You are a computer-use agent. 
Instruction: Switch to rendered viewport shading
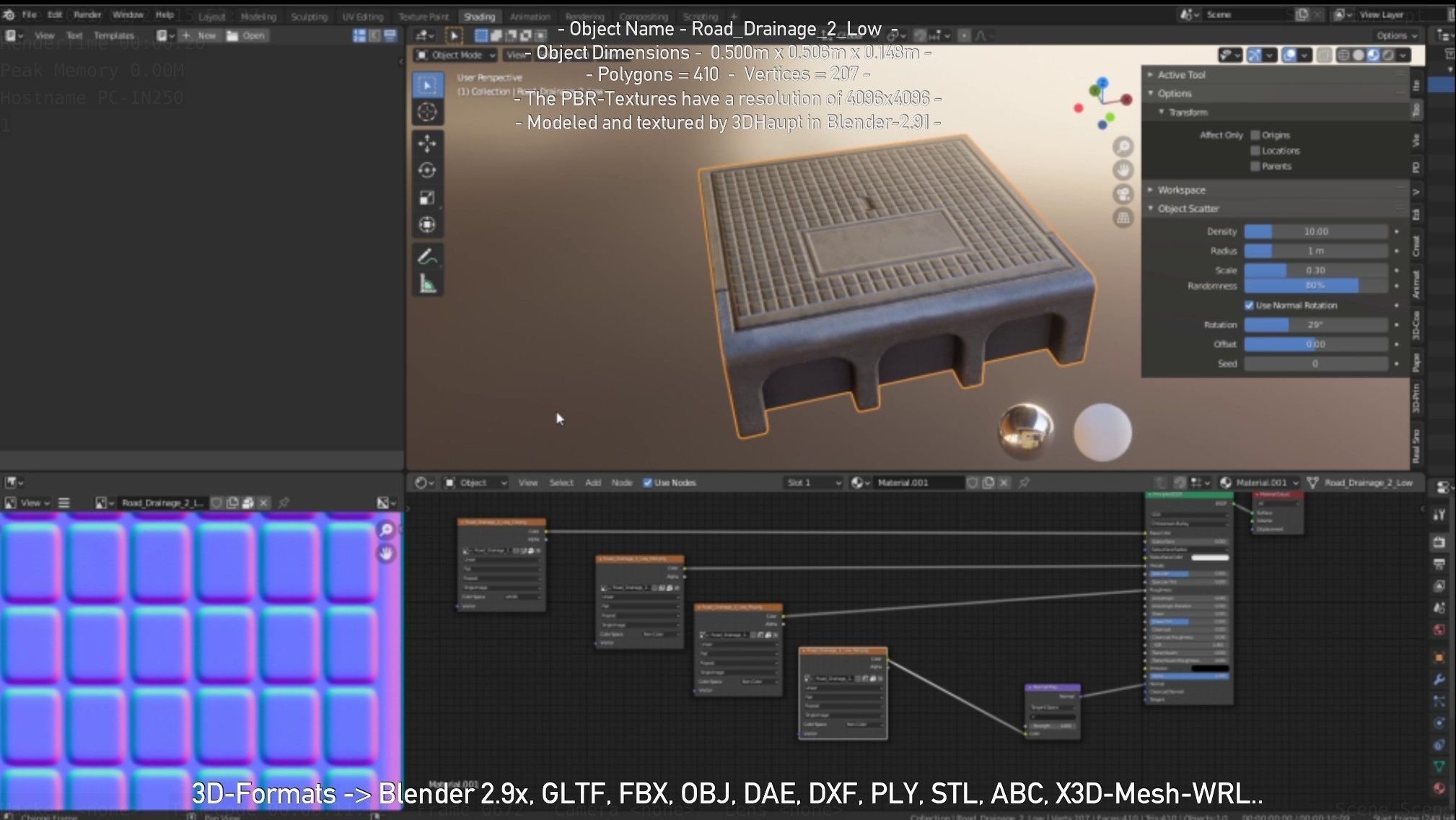(1387, 55)
